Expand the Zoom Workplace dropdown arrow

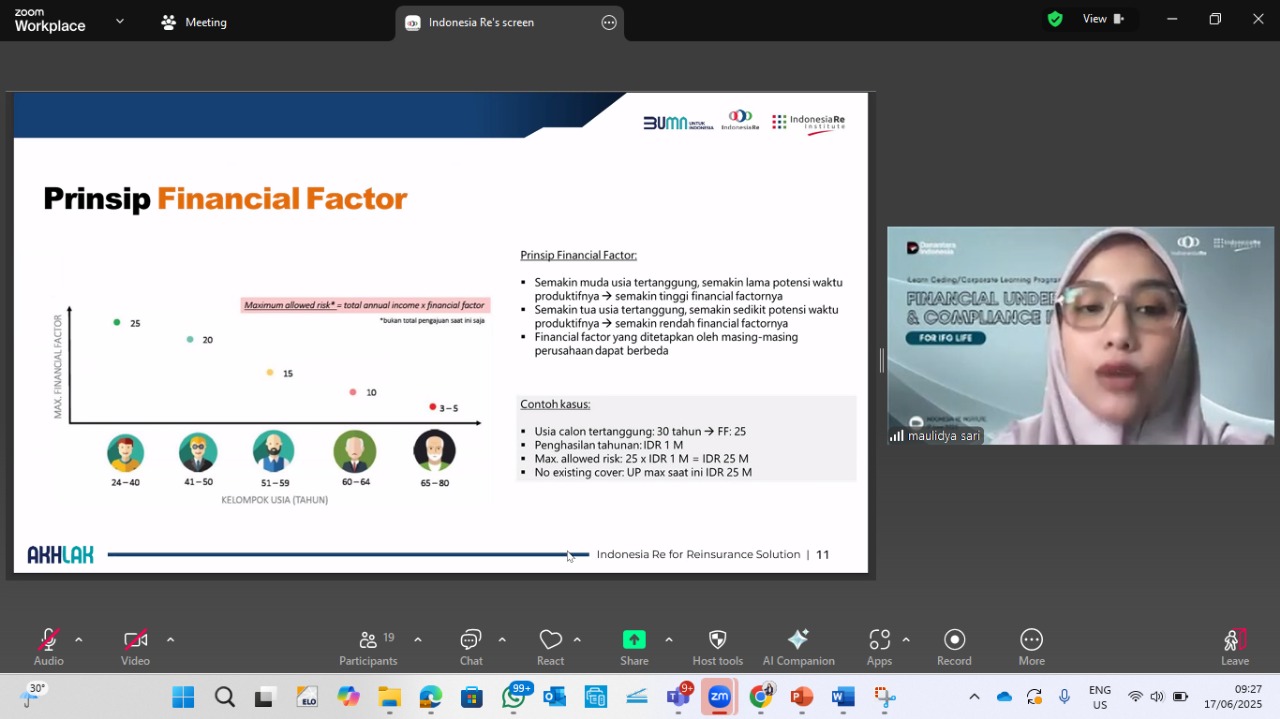click(120, 21)
